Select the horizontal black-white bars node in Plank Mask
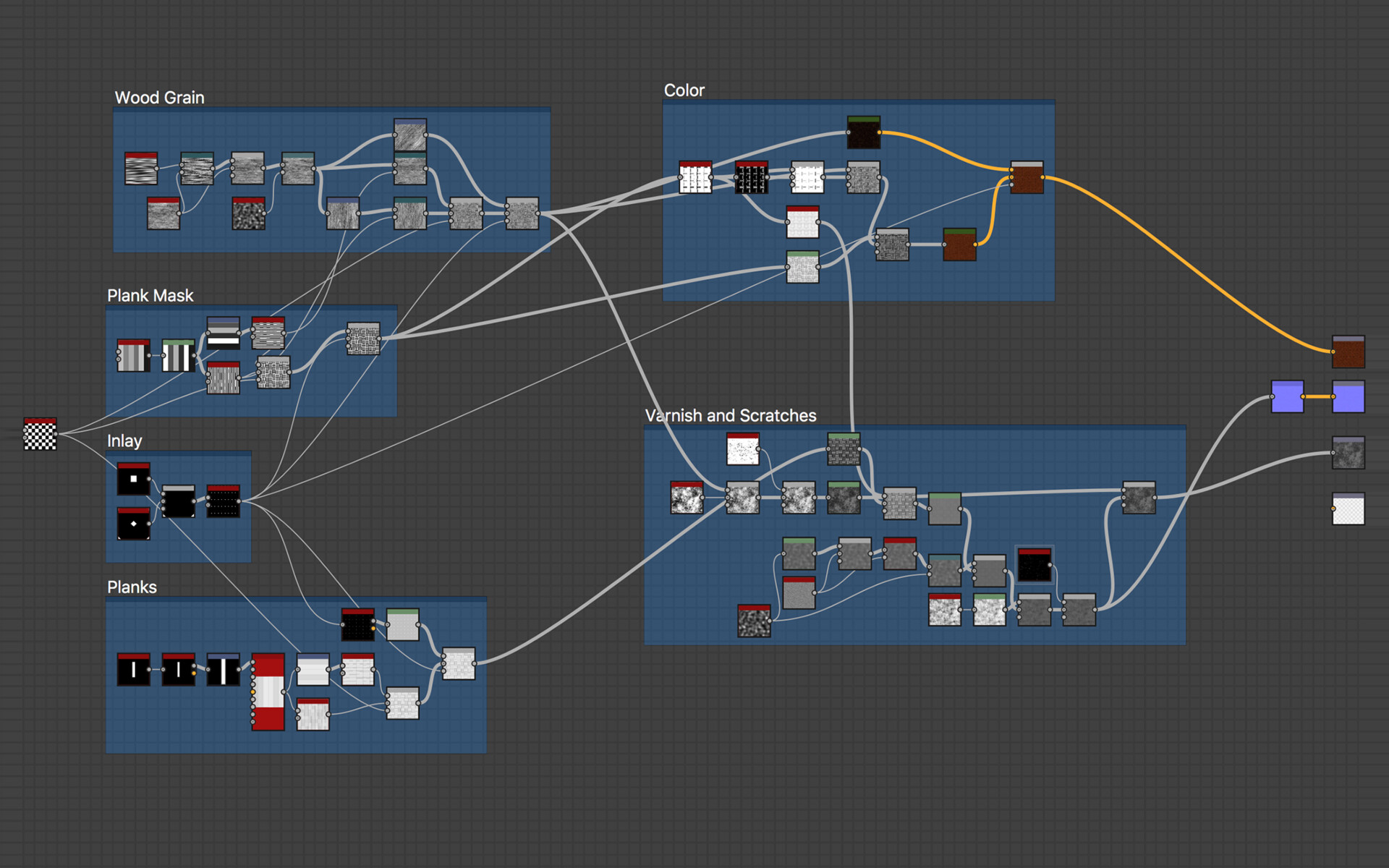 point(223,333)
